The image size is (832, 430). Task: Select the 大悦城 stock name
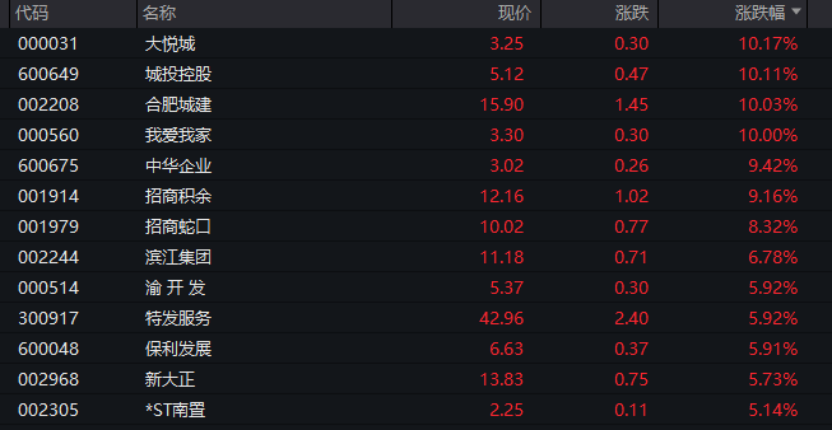[169, 43]
